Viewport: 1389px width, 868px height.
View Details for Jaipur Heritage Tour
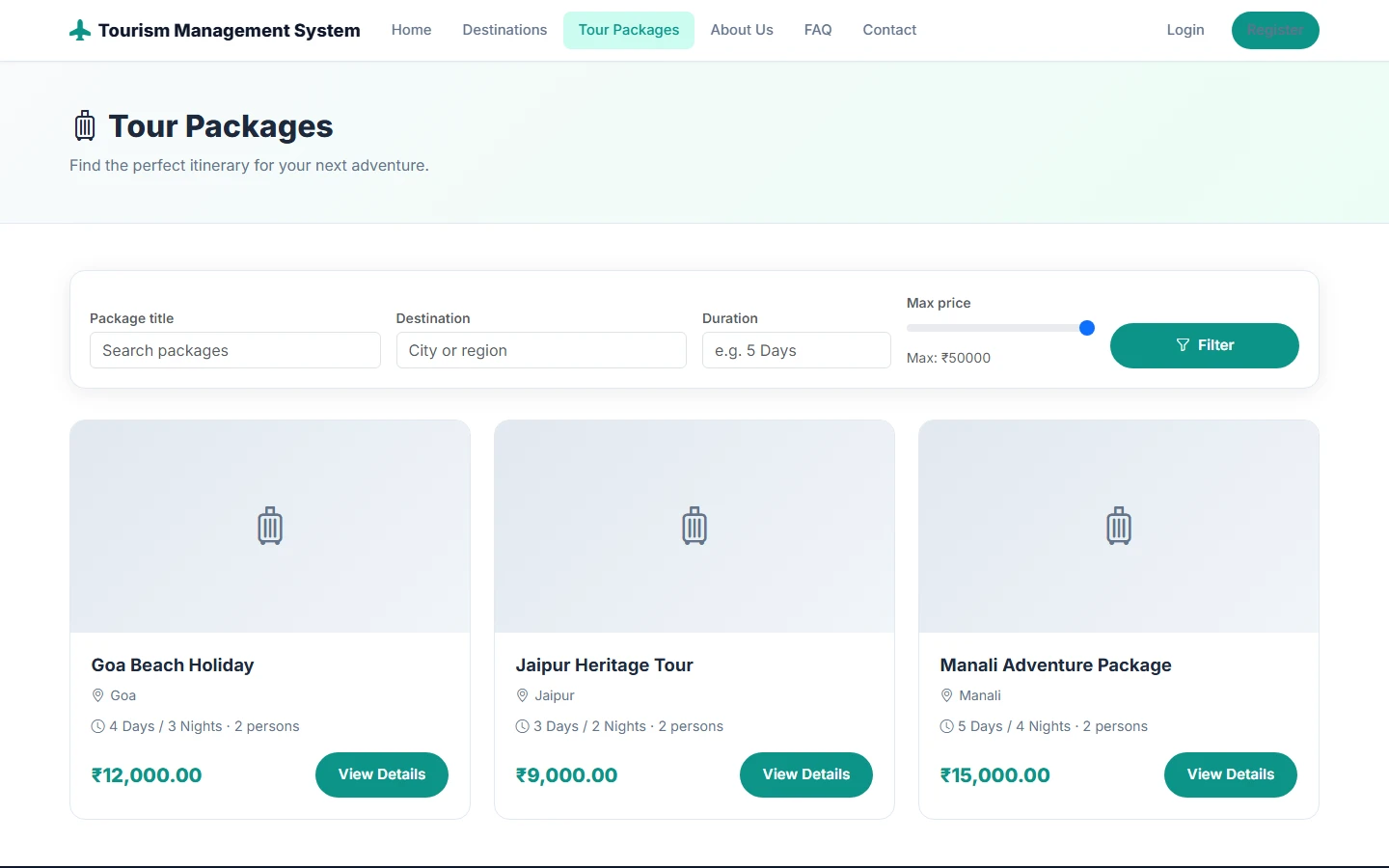pyautogui.click(x=806, y=774)
